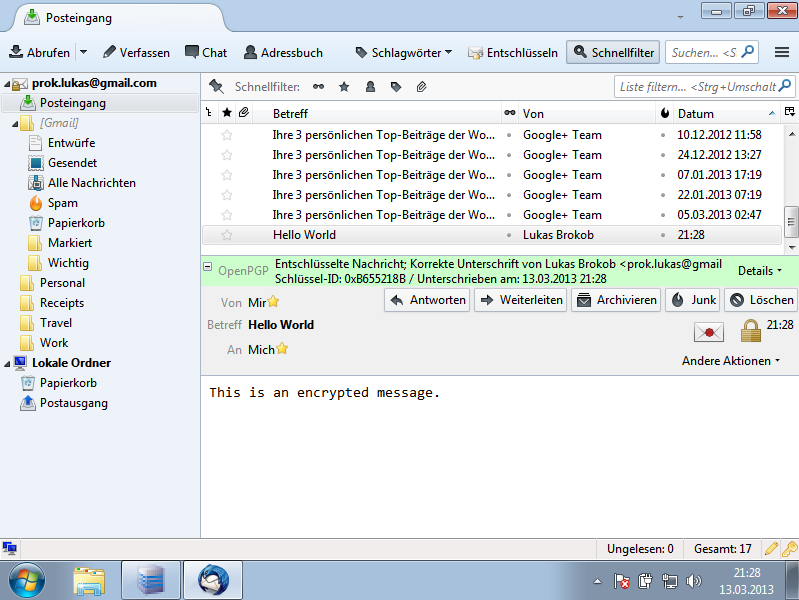
Task: Click the status bar key encryption icon
Action: (x=789, y=549)
